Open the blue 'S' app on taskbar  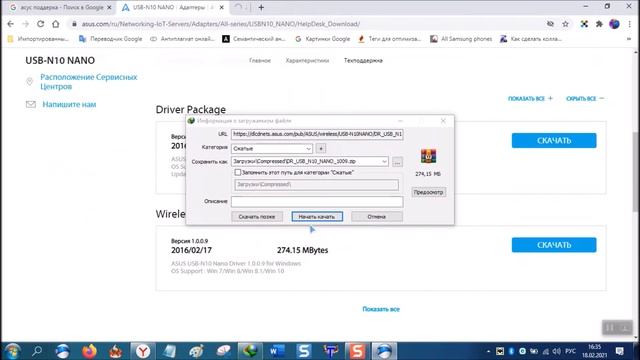[x=304, y=351]
